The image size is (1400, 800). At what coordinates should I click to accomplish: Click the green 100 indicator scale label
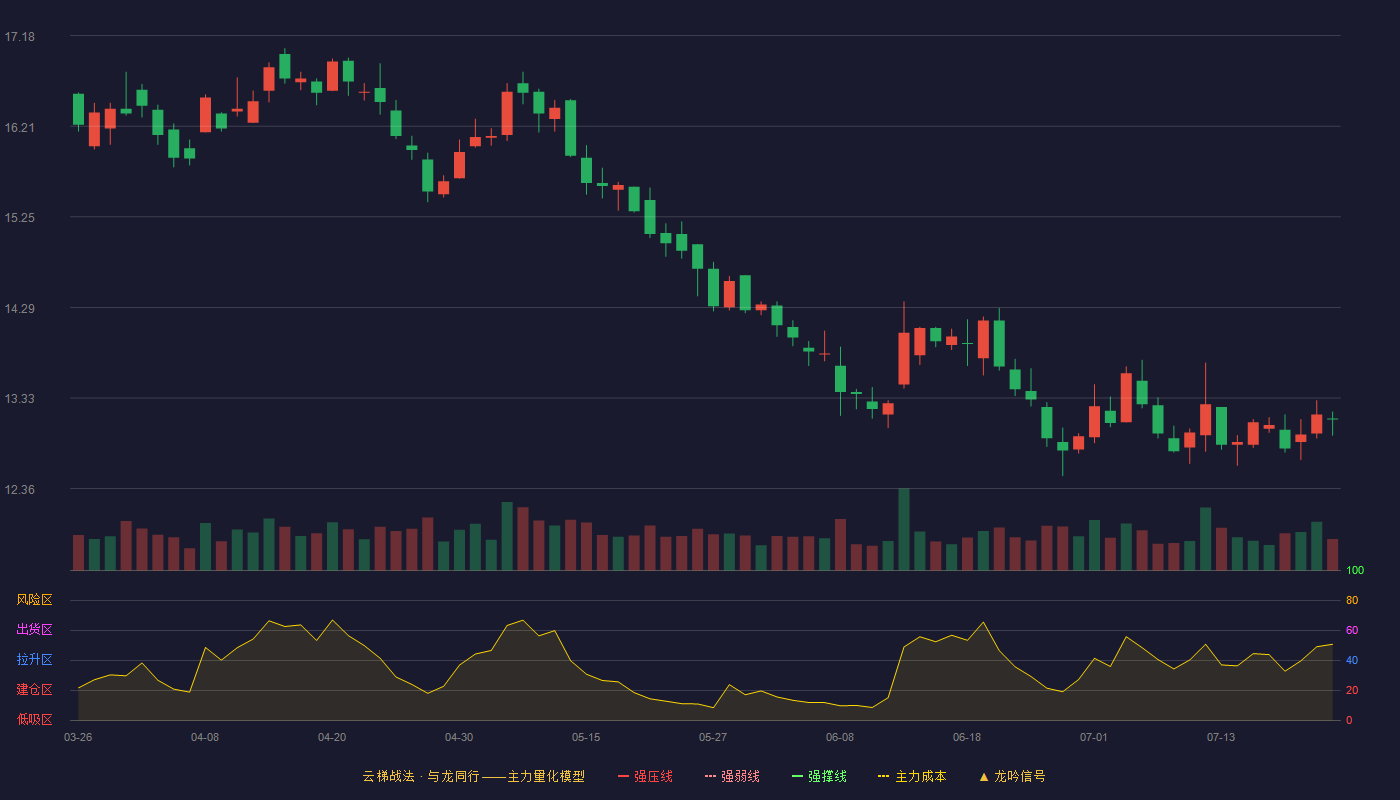(x=1355, y=571)
